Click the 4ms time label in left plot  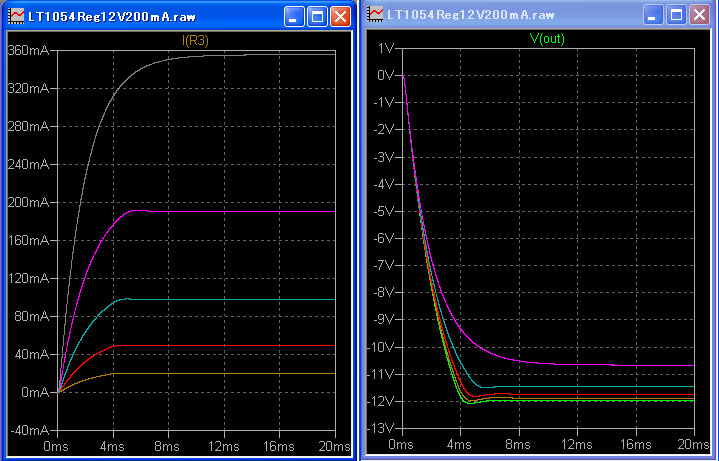[112, 446]
